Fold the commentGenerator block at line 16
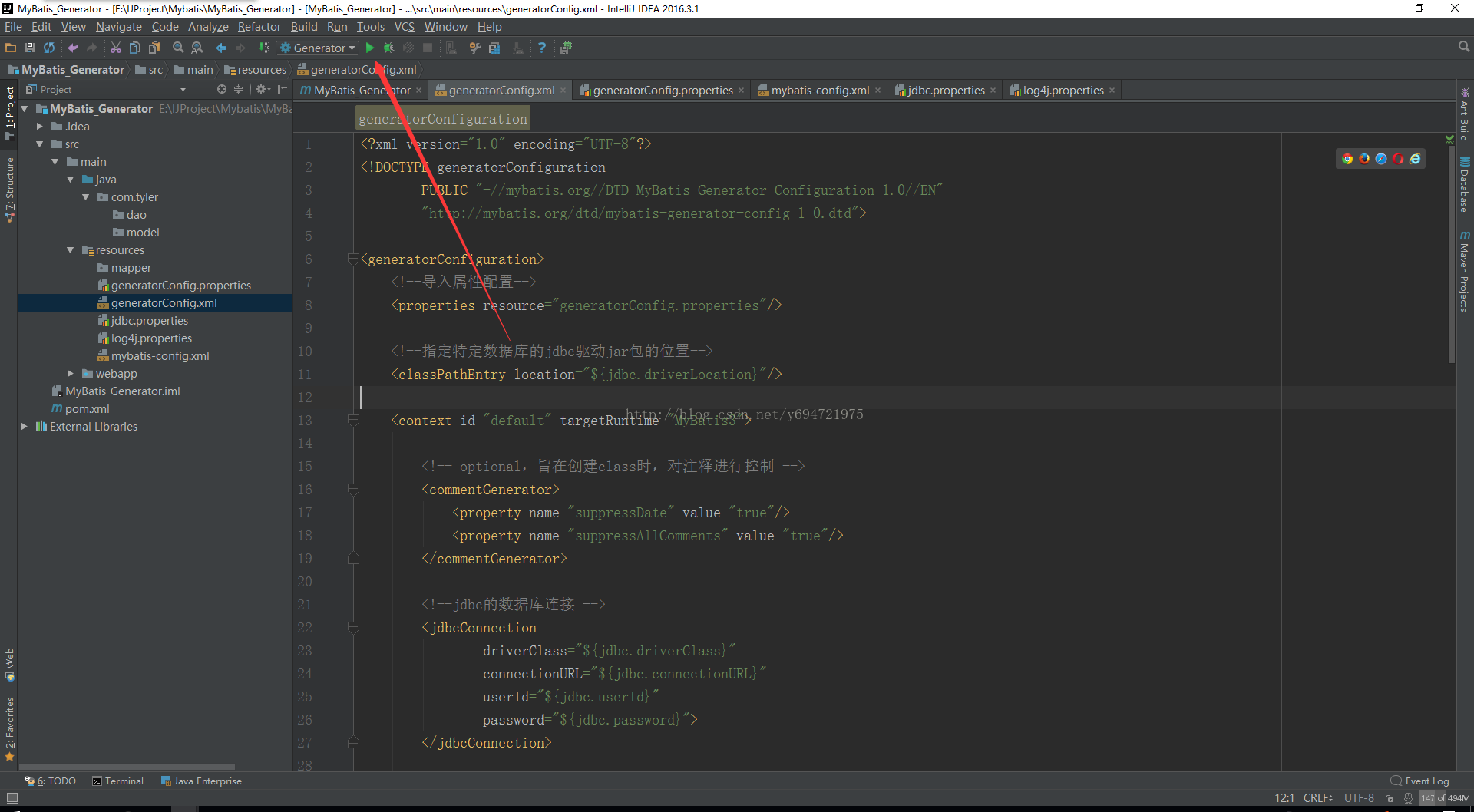 coord(353,489)
